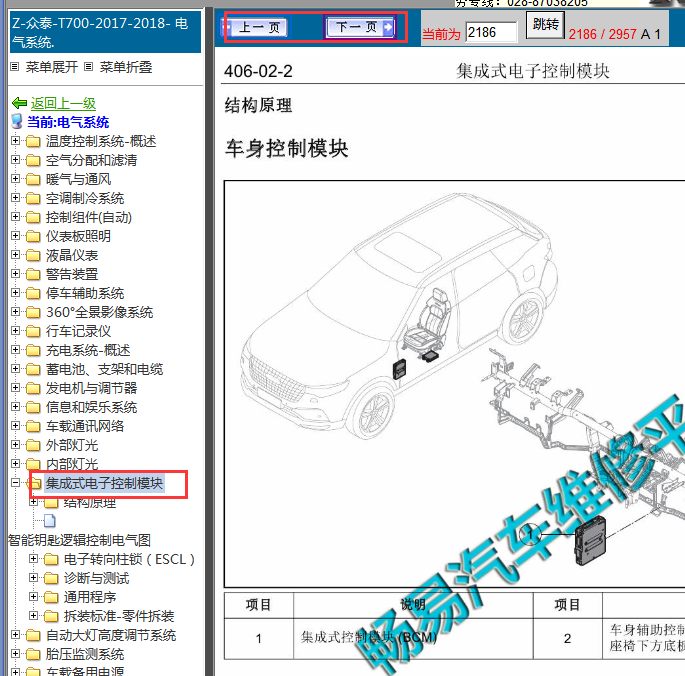Expand the 空气分配和滤清 node
The width and height of the screenshot is (685, 676).
point(15,159)
